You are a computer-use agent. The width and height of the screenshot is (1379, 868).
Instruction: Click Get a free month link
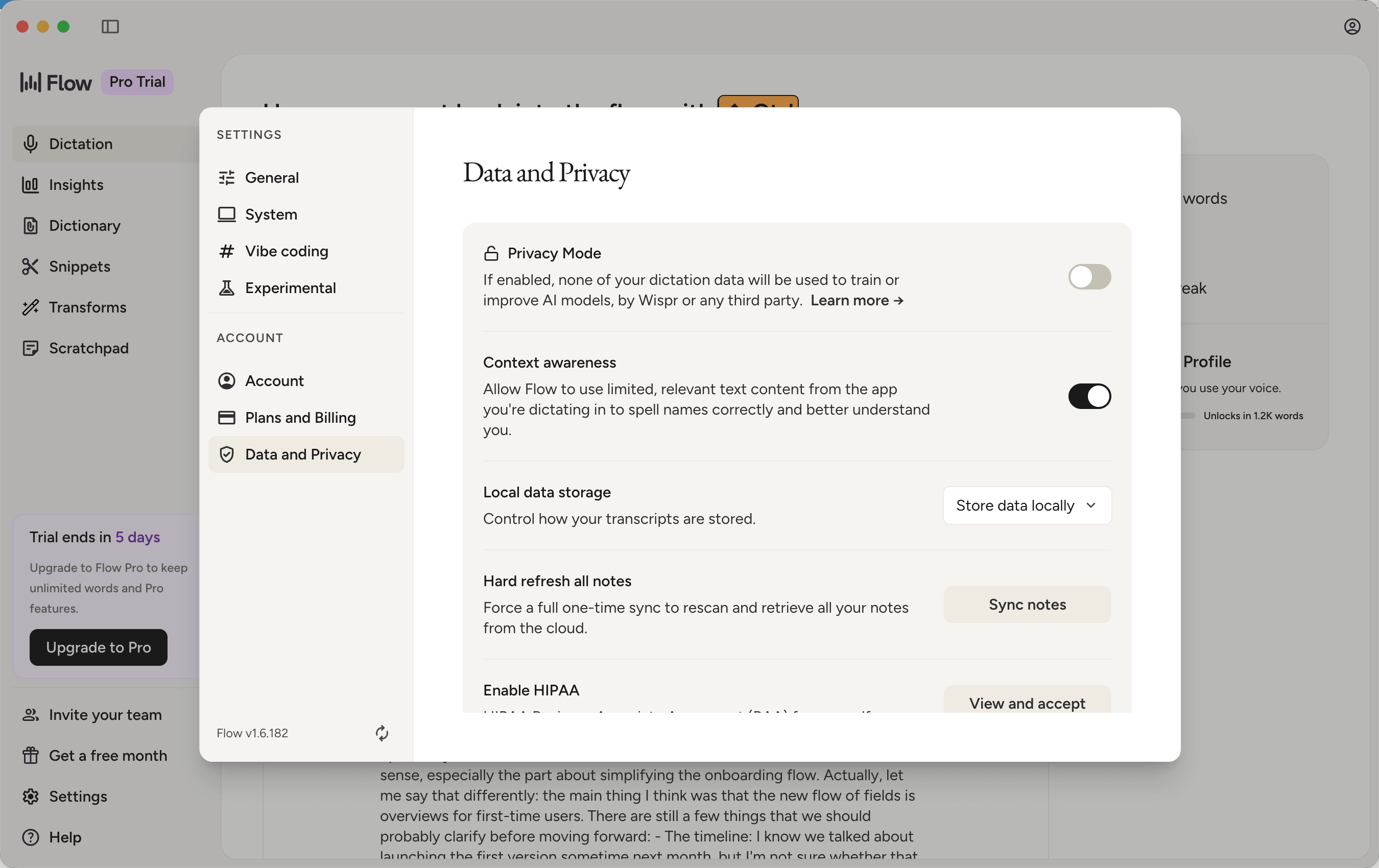[108, 756]
